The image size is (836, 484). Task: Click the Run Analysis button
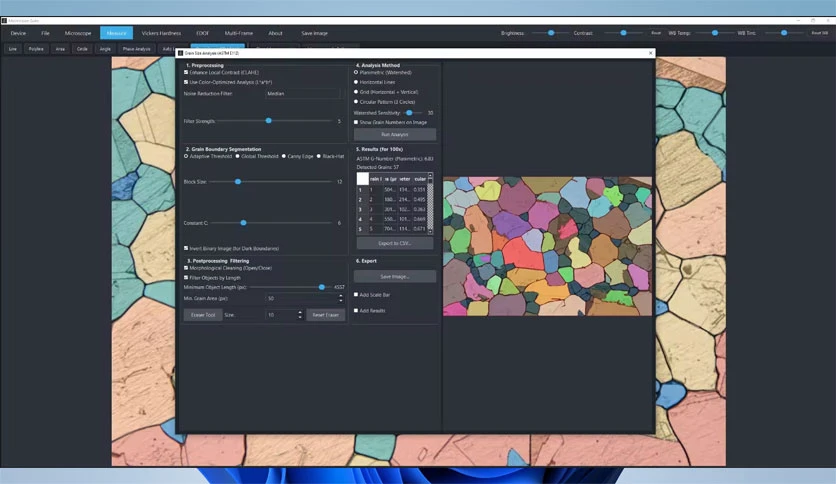pyautogui.click(x=395, y=134)
